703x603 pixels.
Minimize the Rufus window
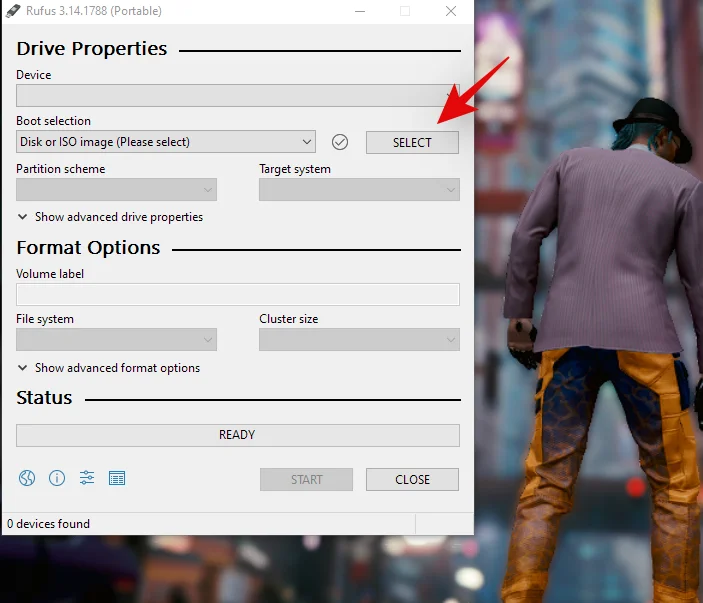pos(360,11)
